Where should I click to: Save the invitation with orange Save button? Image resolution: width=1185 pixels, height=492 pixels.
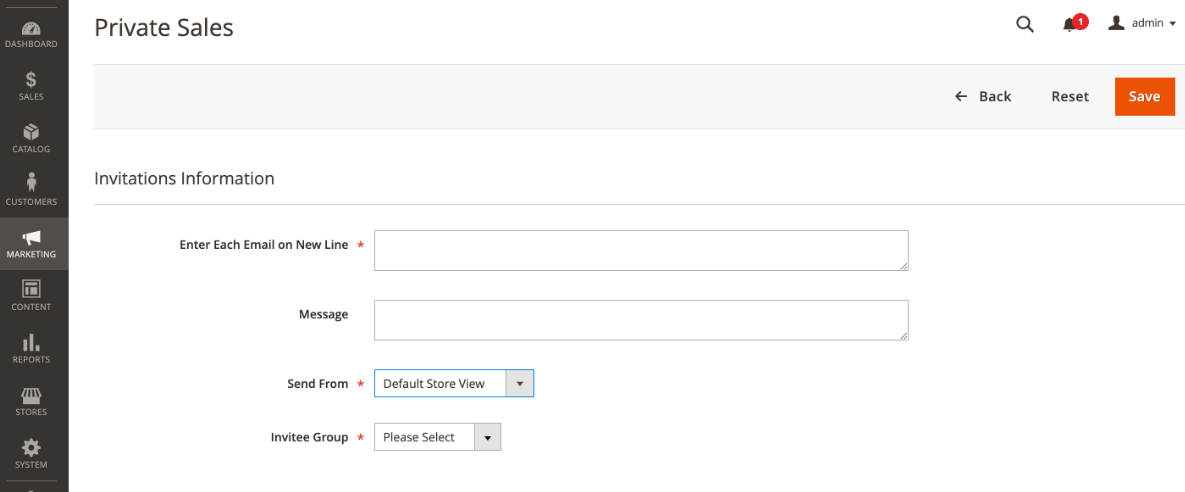pyautogui.click(x=1144, y=97)
